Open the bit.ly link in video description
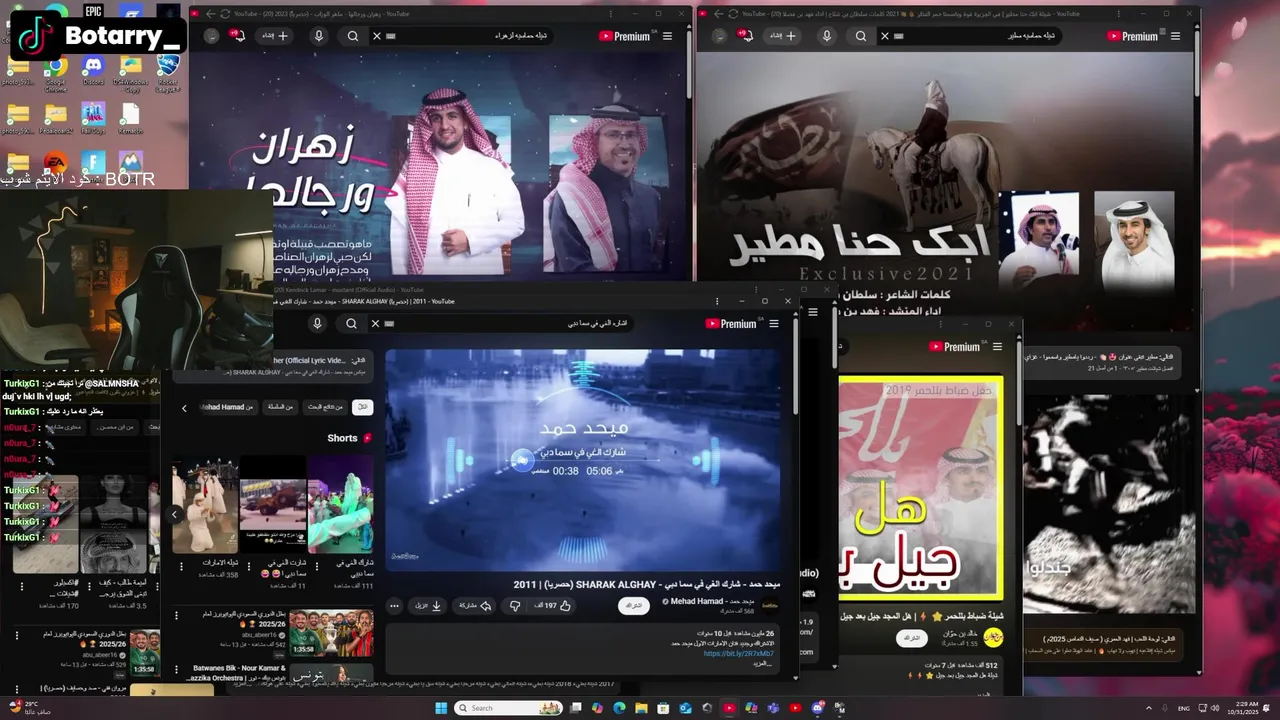This screenshot has width=1280, height=720. 738,653
